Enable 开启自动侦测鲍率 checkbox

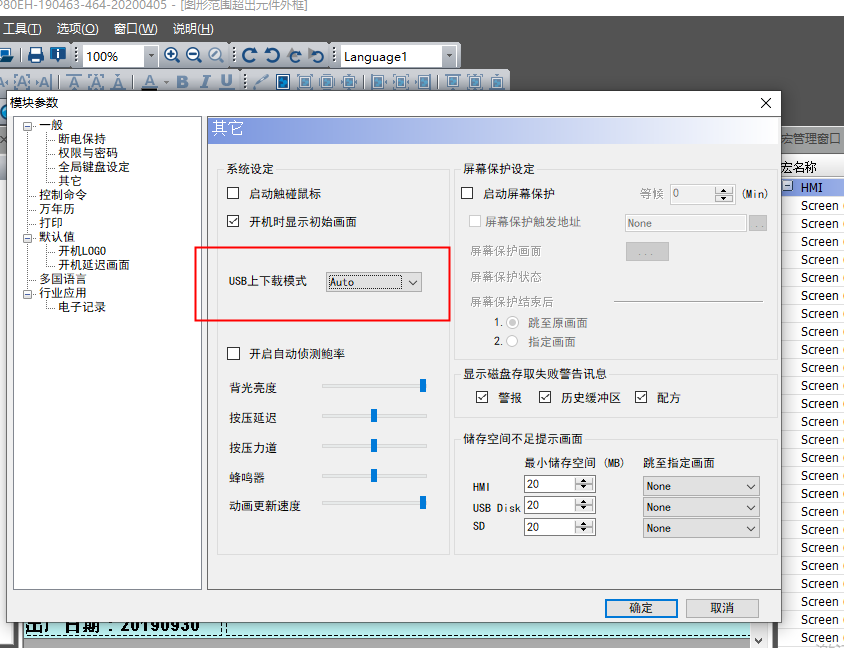pyautogui.click(x=234, y=354)
